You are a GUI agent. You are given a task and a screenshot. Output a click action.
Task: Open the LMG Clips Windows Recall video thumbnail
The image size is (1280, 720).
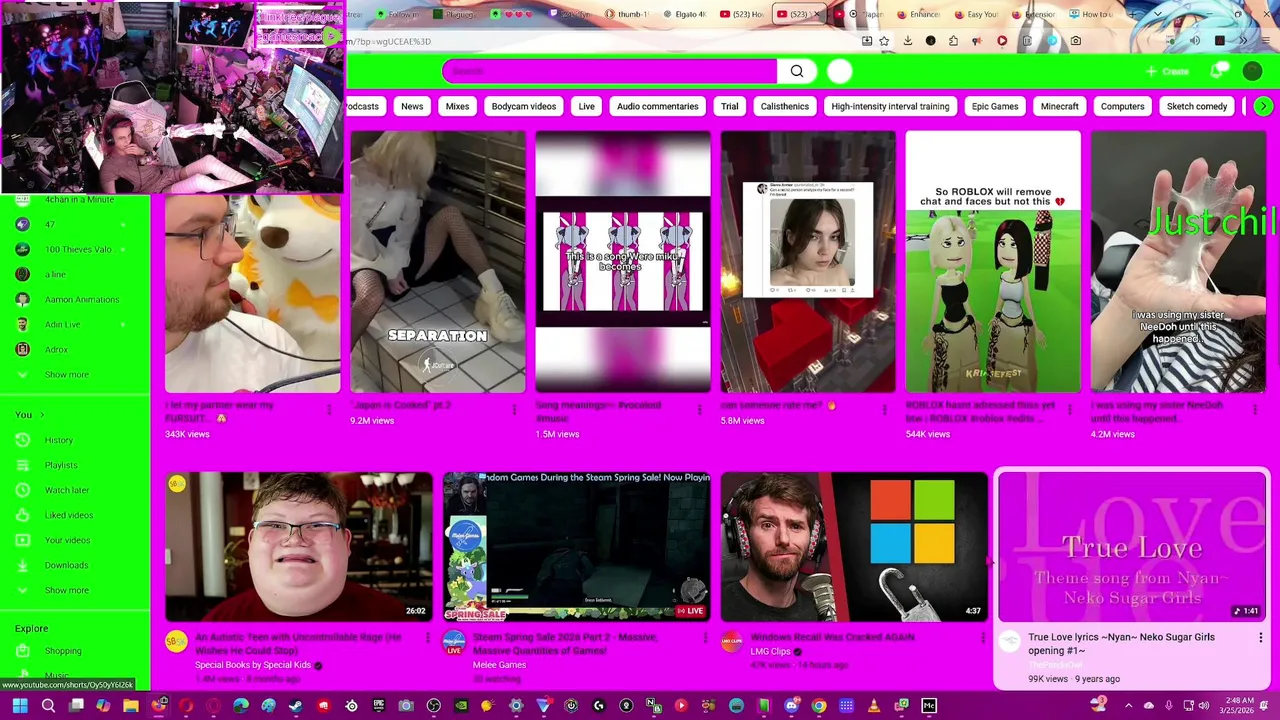[x=854, y=547]
